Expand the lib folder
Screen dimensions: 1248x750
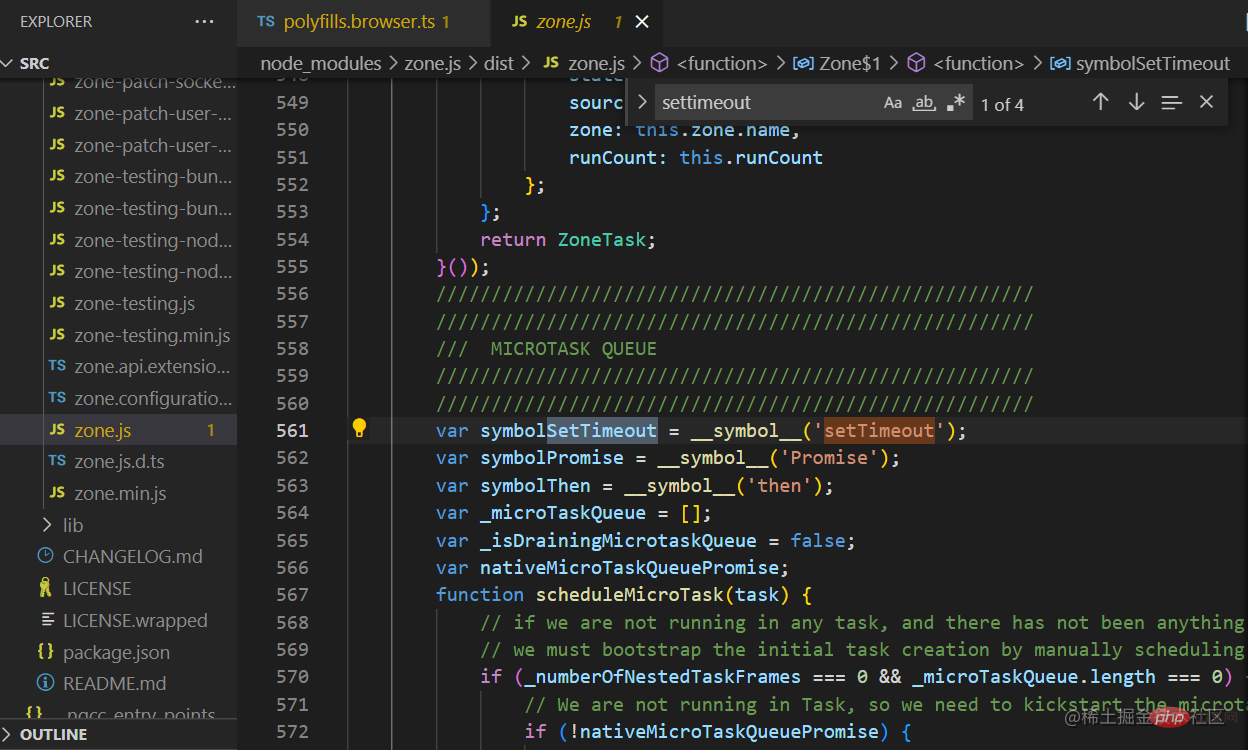tap(73, 525)
